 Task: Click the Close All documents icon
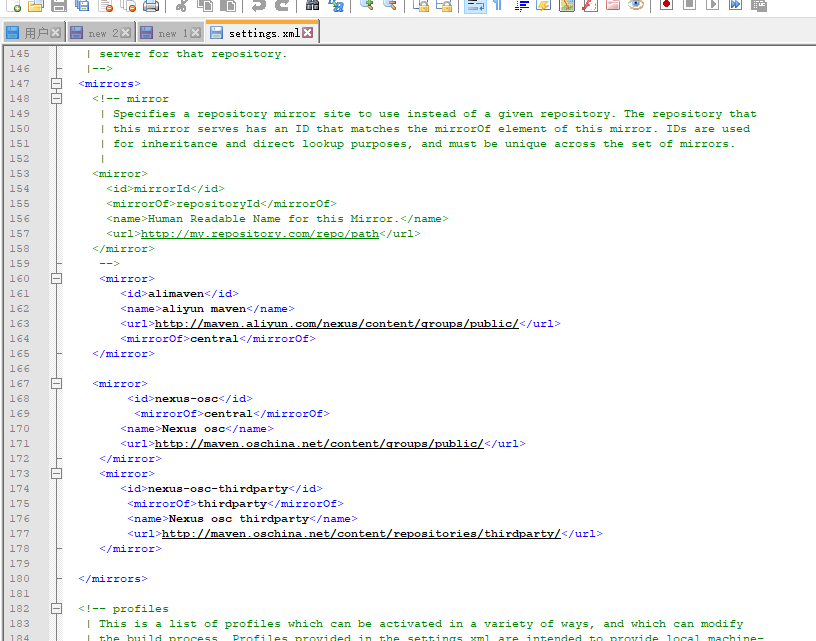(x=128, y=5)
